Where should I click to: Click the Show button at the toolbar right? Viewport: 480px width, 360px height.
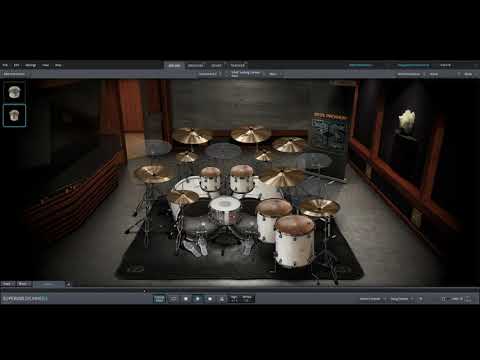point(434,74)
